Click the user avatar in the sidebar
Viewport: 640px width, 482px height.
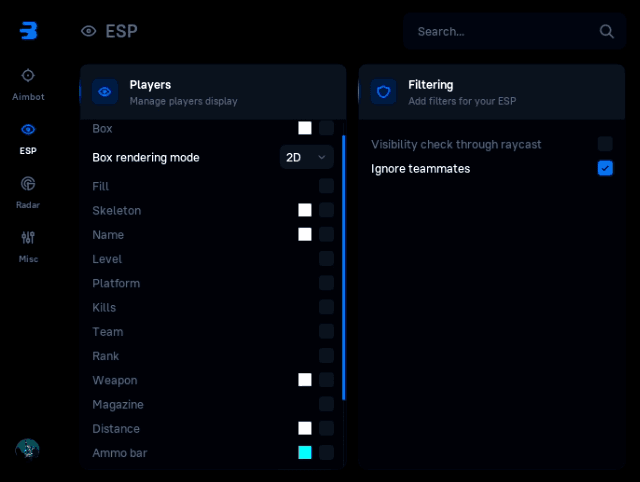(27, 450)
